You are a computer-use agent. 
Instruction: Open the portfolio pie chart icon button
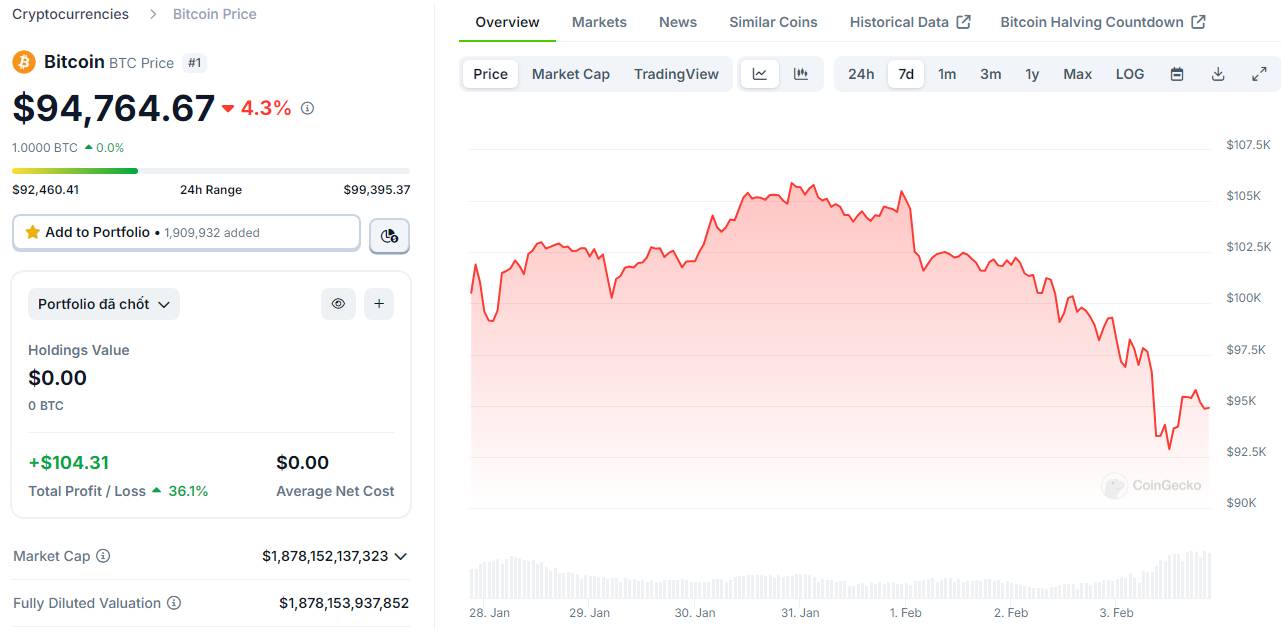tap(389, 236)
